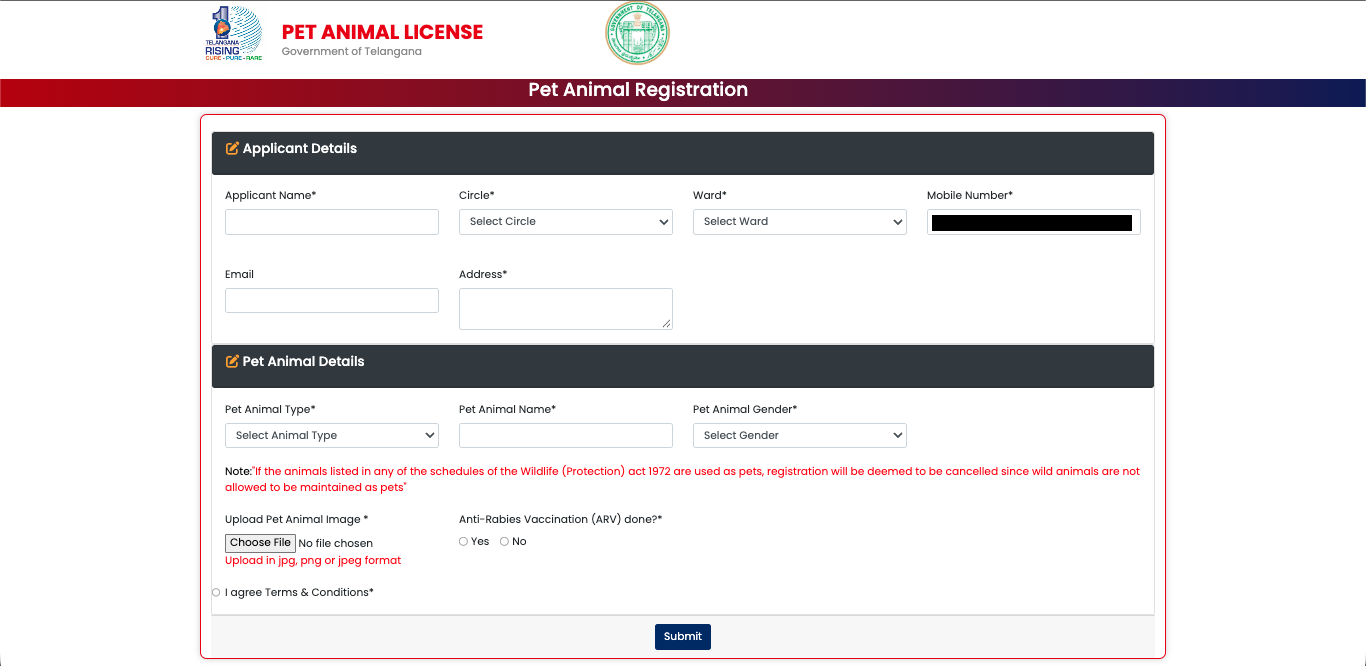Click Choose File to upload pet image
This screenshot has width=1366, height=666.
pyautogui.click(x=261, y=543)
